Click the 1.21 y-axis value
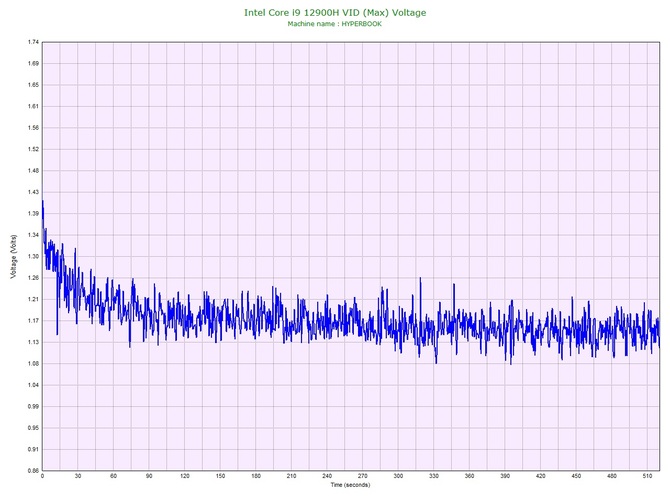This screenshot has width=670, height=502. click(x=33, y=299)
